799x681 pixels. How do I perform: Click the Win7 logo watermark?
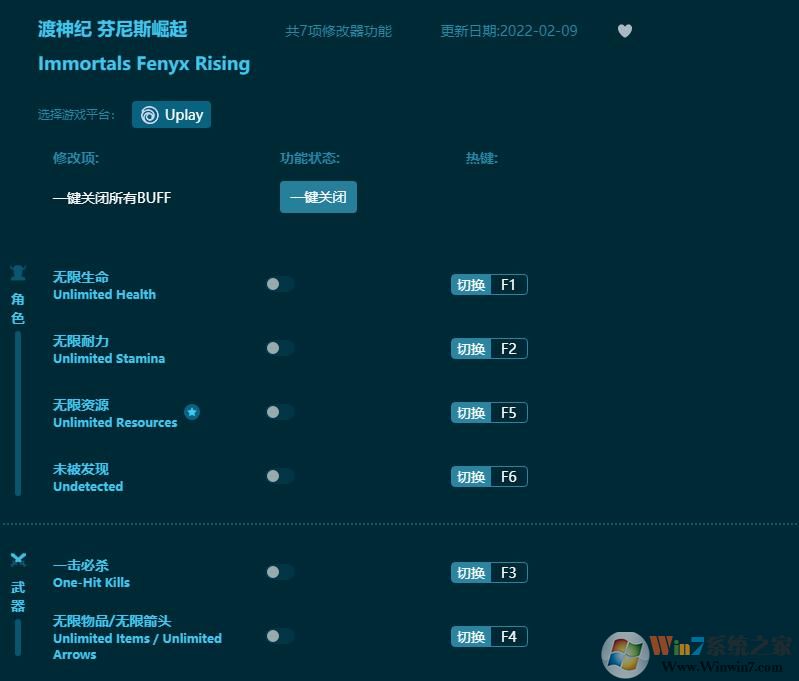(625, 654)
